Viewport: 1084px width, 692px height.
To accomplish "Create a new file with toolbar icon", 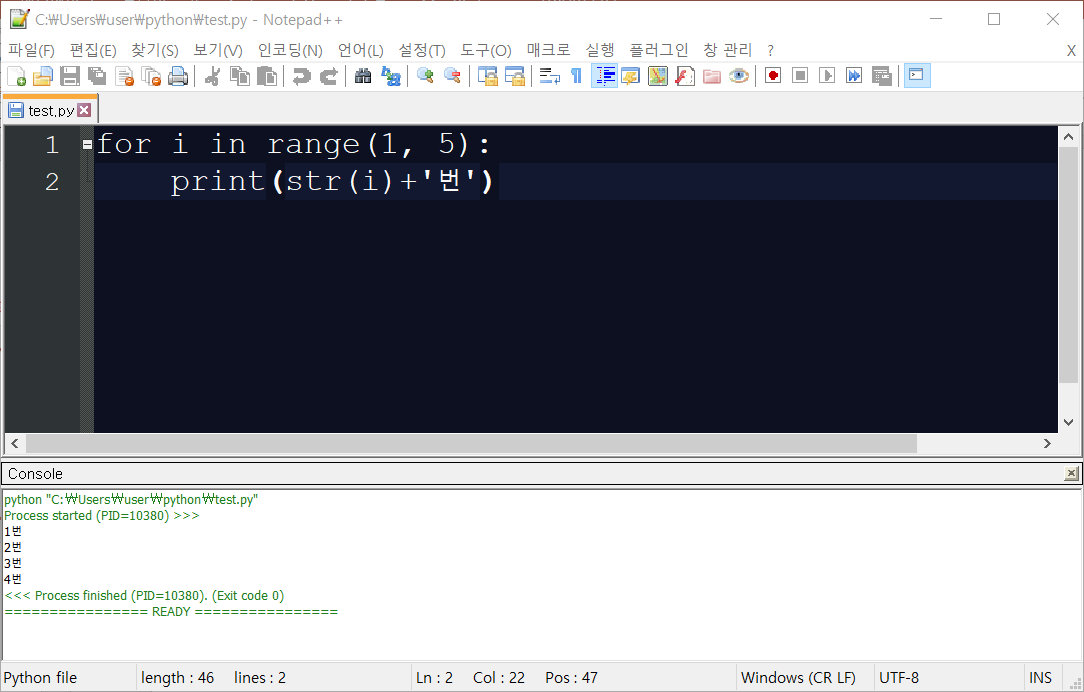I will point(16,76).
